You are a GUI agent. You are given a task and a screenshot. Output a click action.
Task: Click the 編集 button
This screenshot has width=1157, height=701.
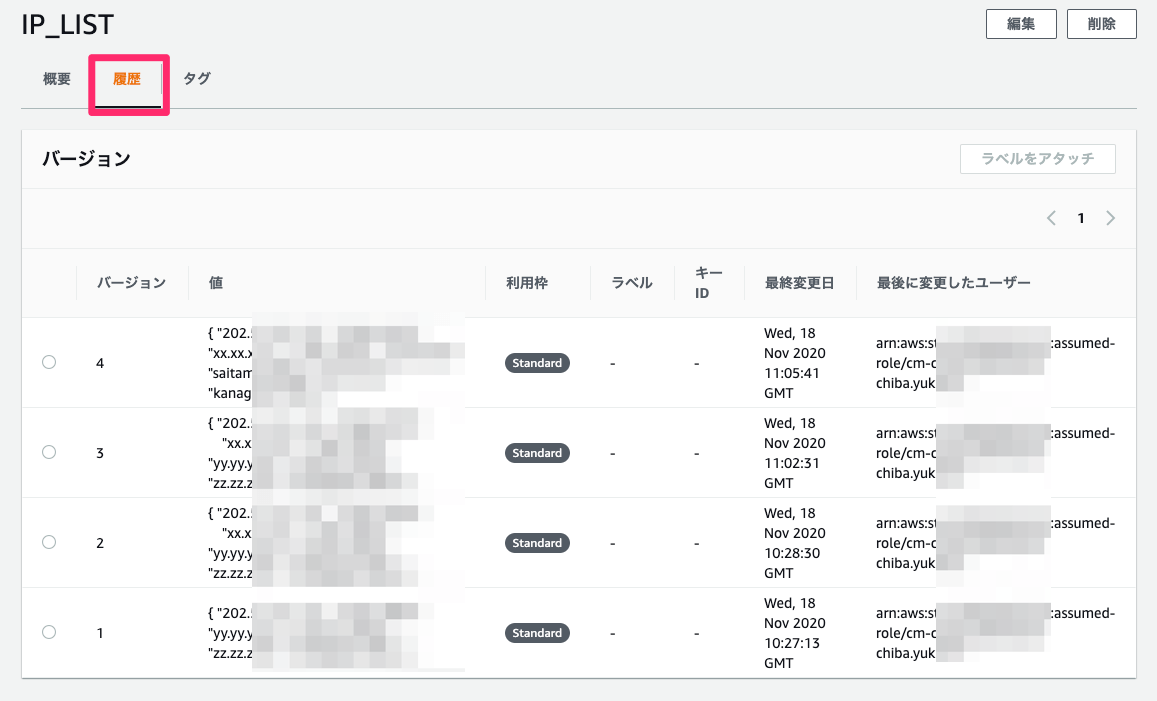coord(1021,23)
